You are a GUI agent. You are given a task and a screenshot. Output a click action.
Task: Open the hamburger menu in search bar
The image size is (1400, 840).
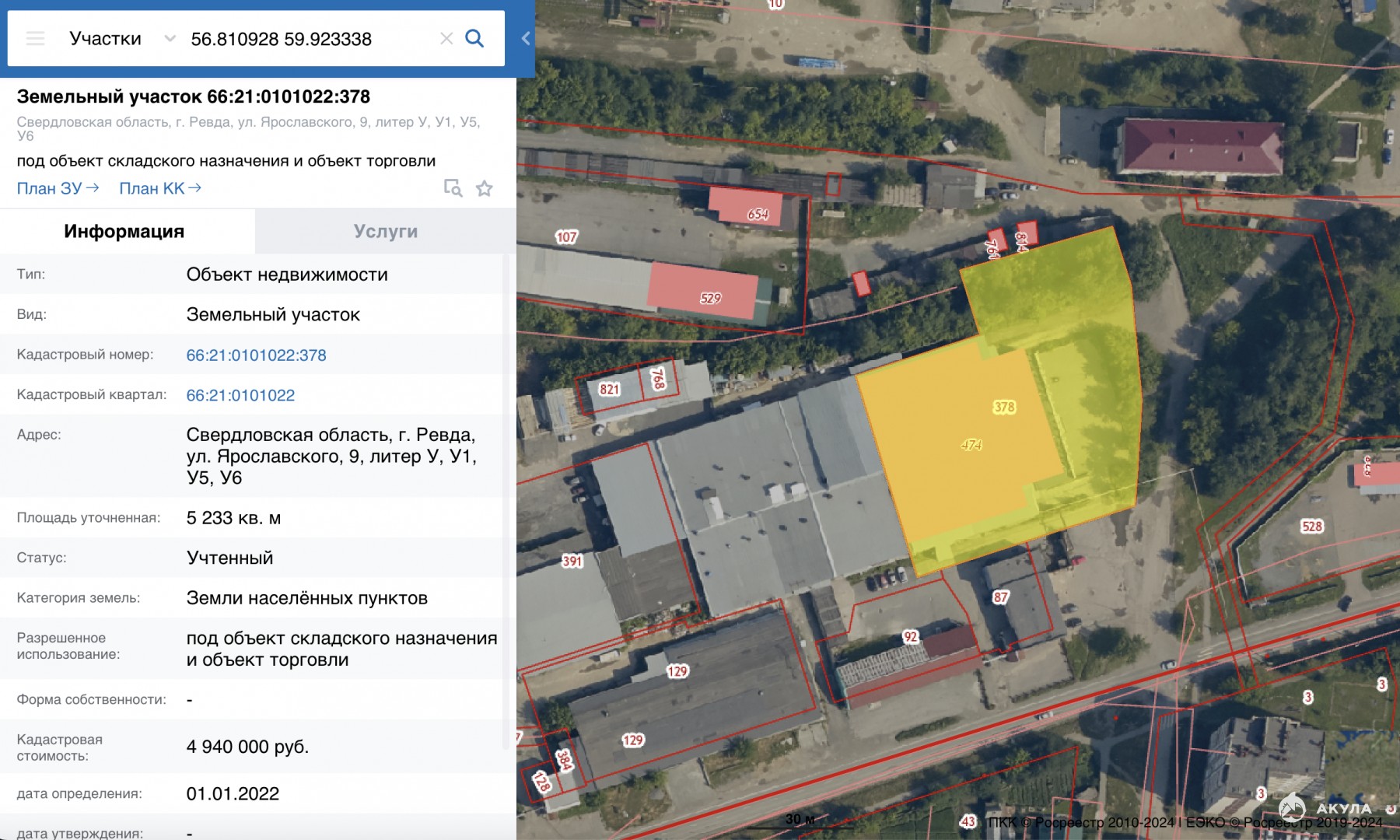(35, 38)
